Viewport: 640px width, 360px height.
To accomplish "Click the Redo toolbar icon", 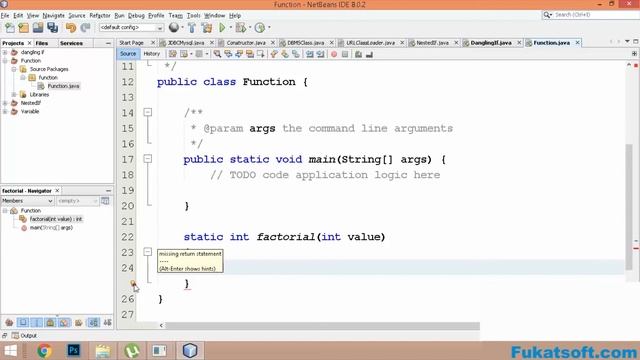I will pyautogui.click(x=85, y=28).
